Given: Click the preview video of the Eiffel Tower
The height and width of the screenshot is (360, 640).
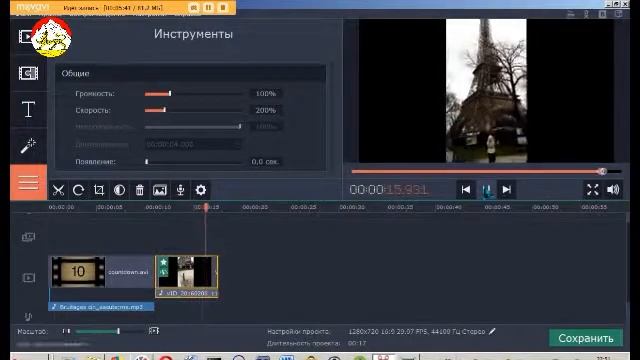Looking at the screenshot, I should (486, 91).
